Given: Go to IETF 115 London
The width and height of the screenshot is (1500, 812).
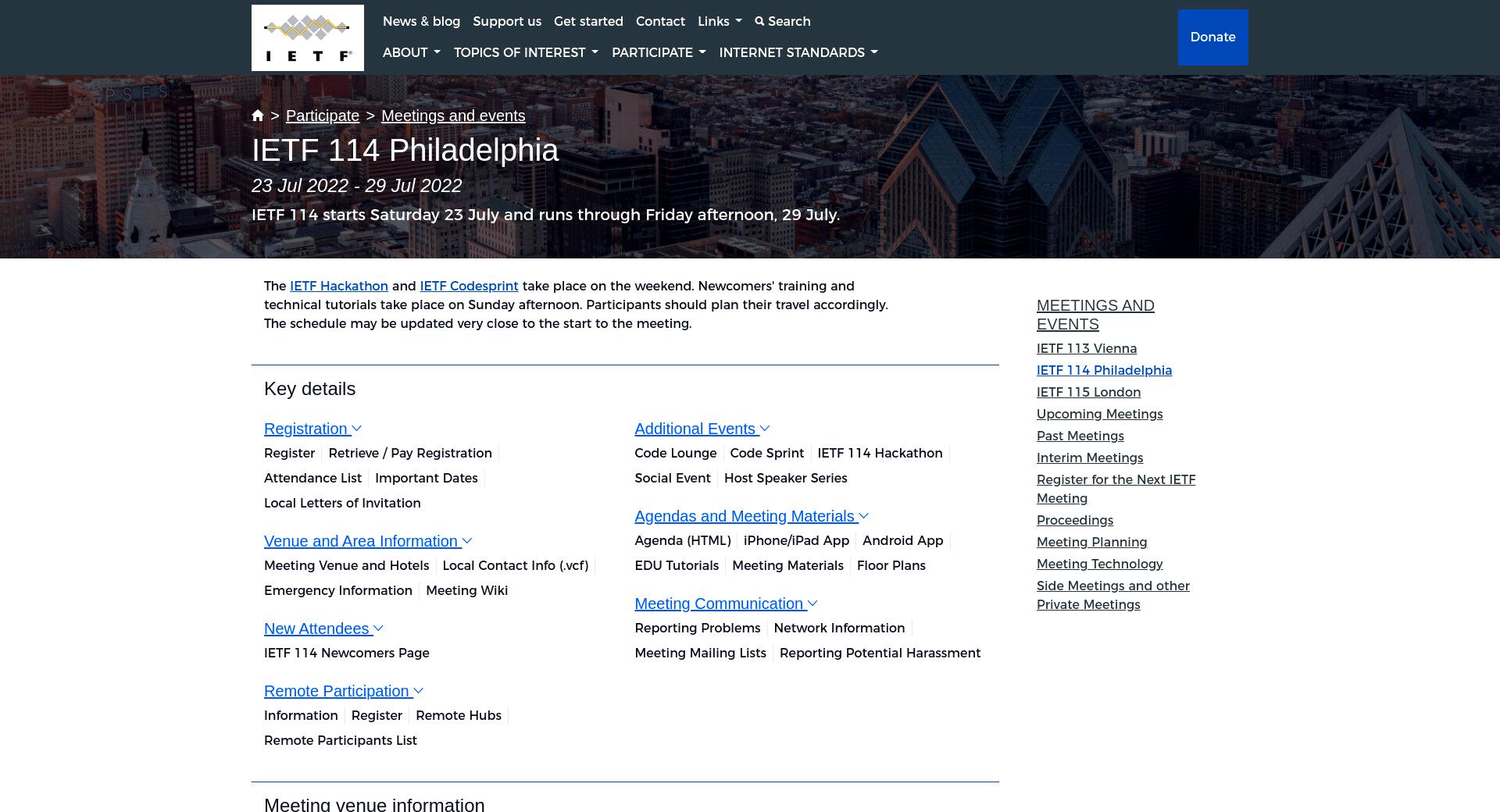Looking at the screenshot, I should [x=1088, y=392].
